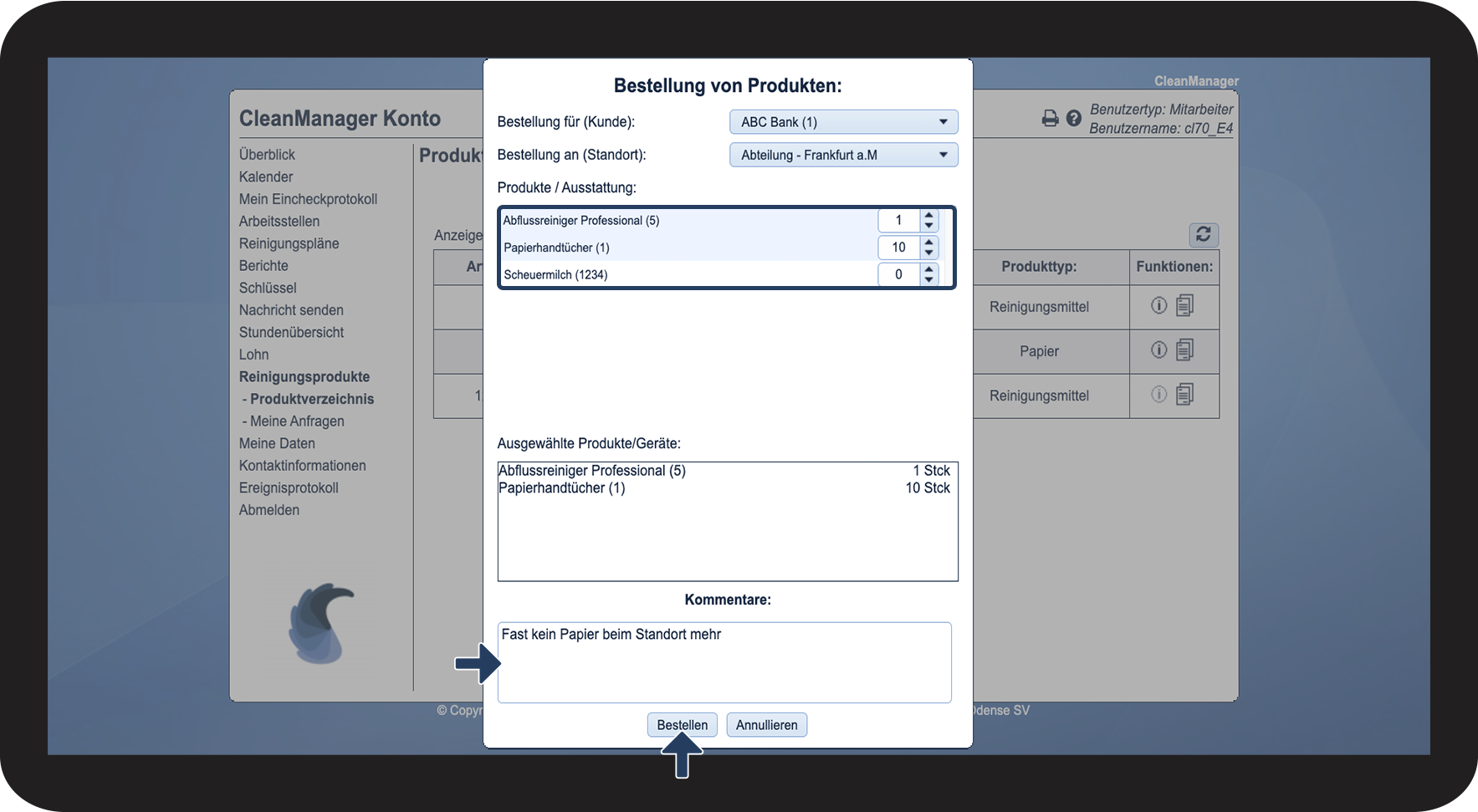Open Lohn in the sidebar
Viewport: 1478px width, 812px height.
point(253,355)
